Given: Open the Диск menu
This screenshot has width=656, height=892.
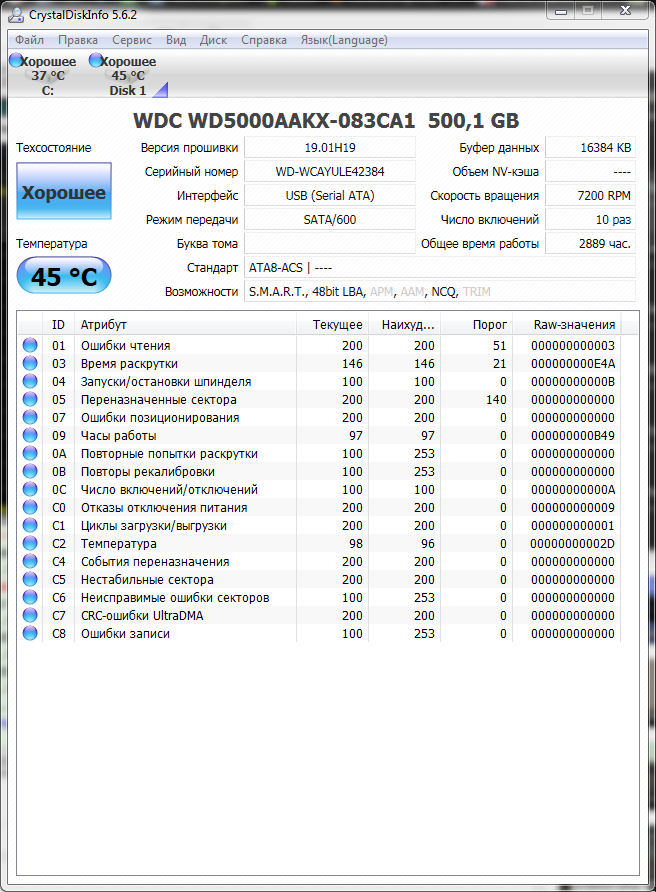Looking at the screenshot, I should [x=213, y=40].
